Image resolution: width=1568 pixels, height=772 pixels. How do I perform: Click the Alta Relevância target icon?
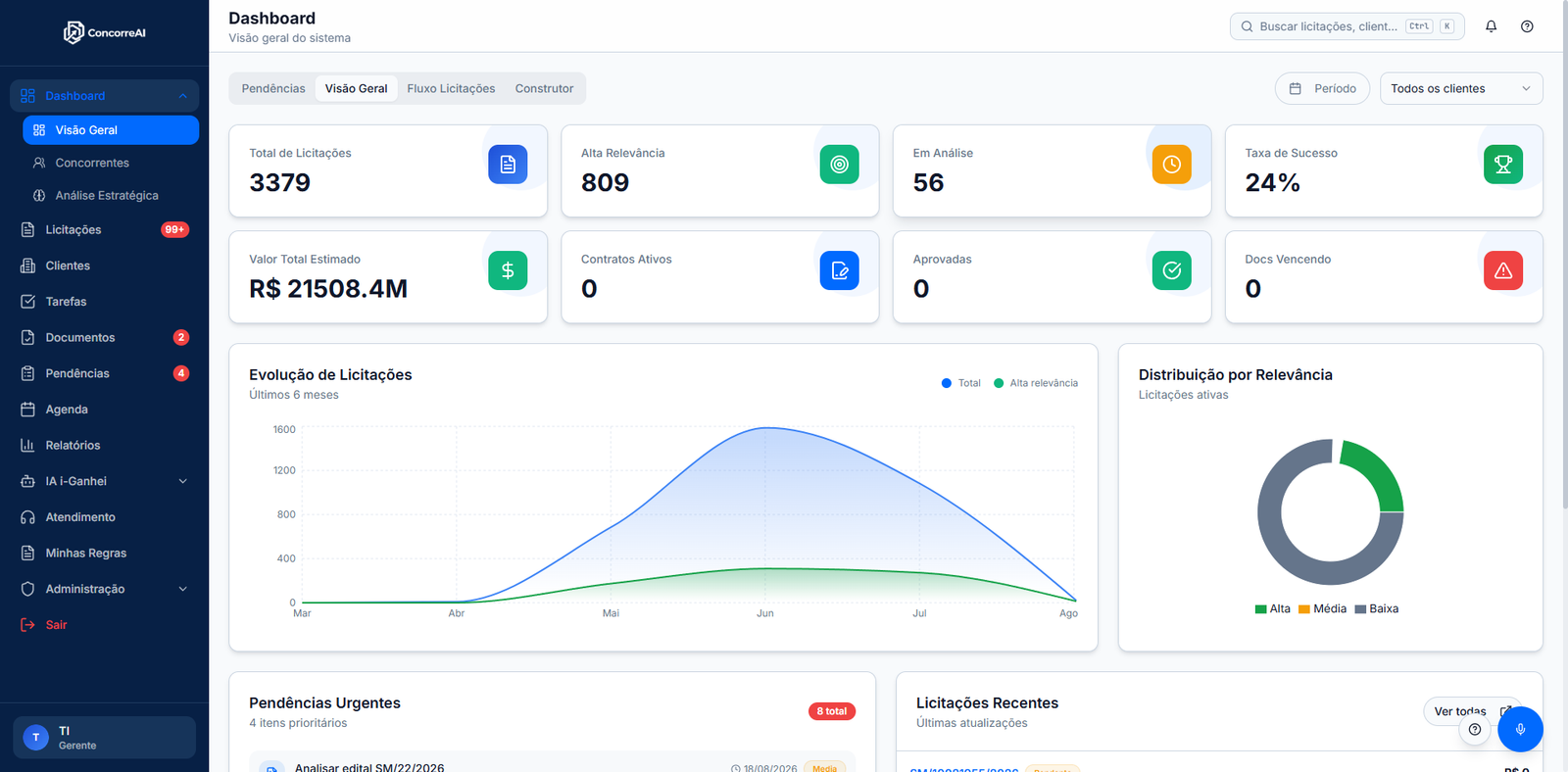click(840, 165)
